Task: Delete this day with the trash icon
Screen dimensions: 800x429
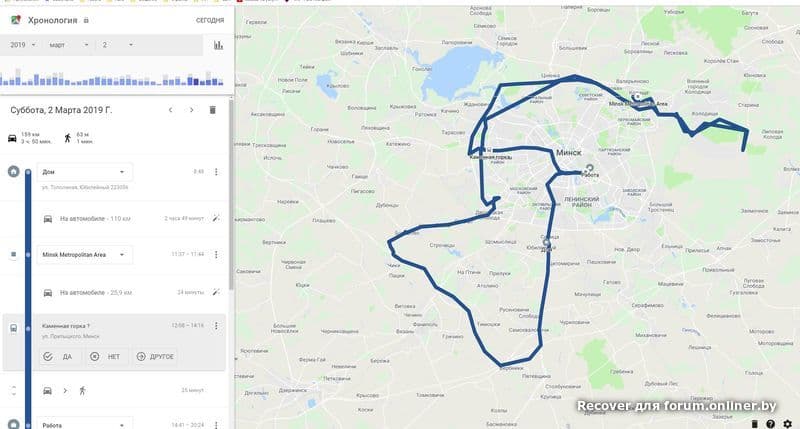Action: (213, 110)
